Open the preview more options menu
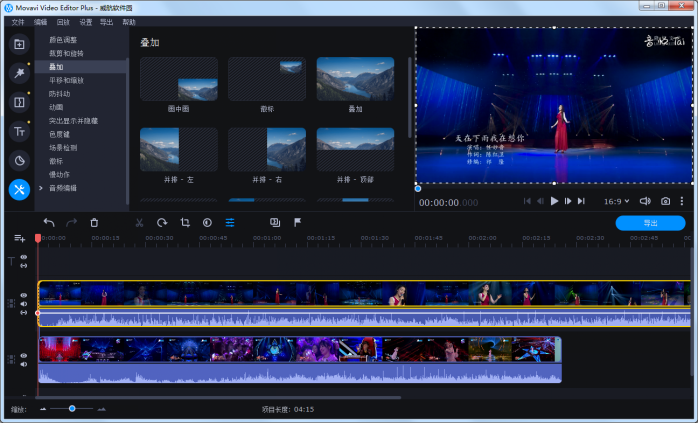This screenshot has width=698, height=423. point(682,201)
